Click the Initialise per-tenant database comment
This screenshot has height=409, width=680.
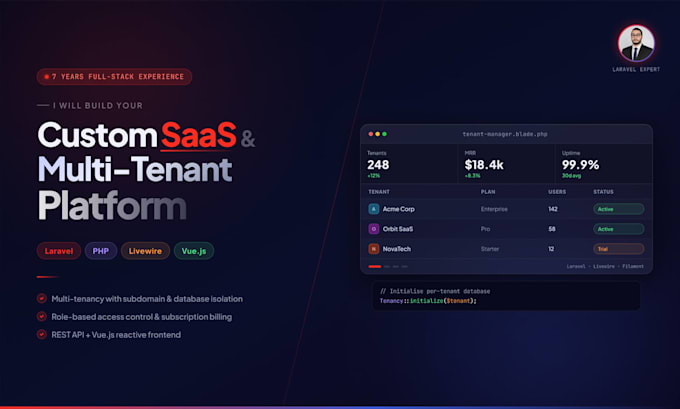[435, 291]
